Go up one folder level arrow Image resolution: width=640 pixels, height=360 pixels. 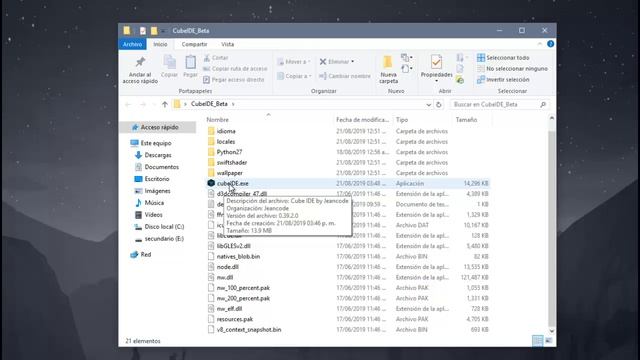point(164,104)
